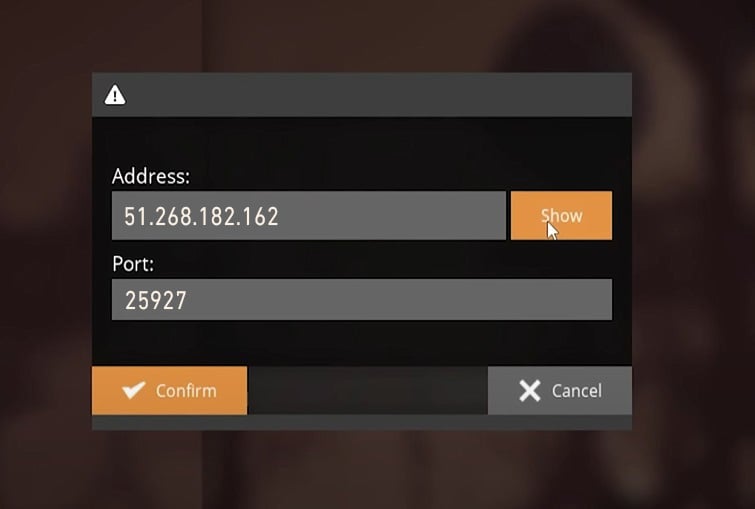
Task: Click the dialog's gray title bar
Action: [362, 95]
